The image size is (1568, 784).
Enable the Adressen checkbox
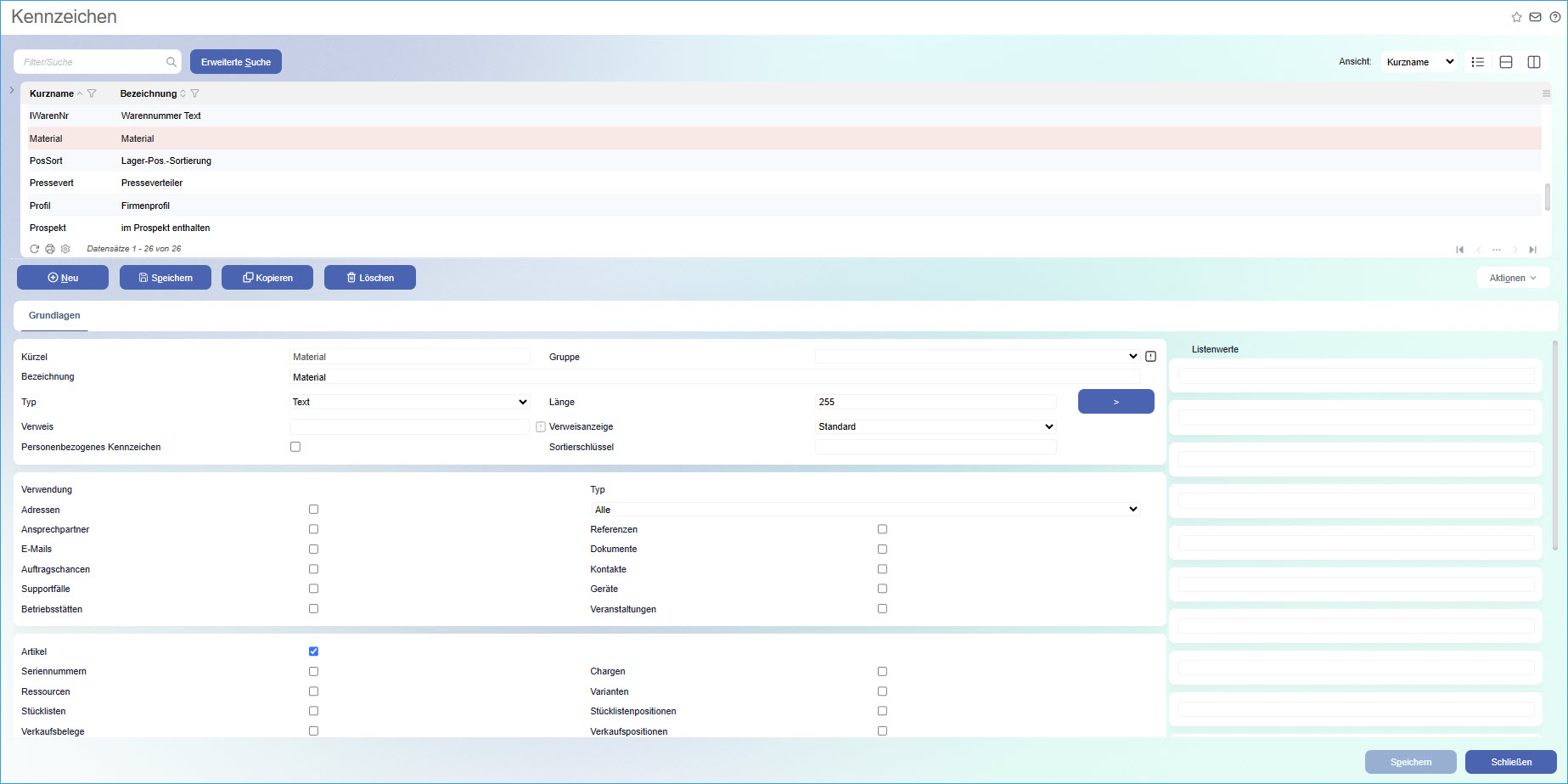point(313,510)
